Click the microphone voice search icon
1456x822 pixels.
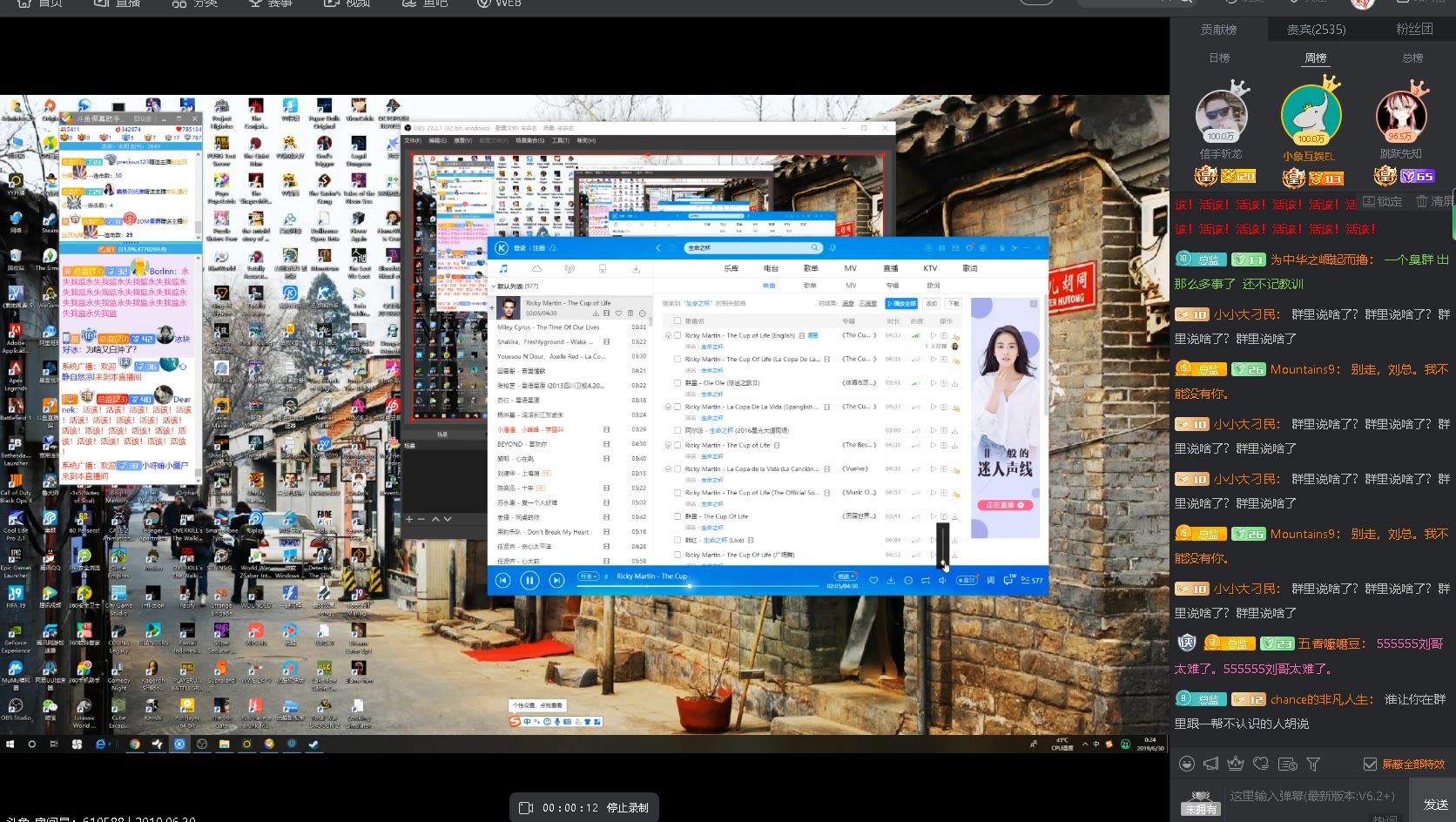(x=832, y=247)
